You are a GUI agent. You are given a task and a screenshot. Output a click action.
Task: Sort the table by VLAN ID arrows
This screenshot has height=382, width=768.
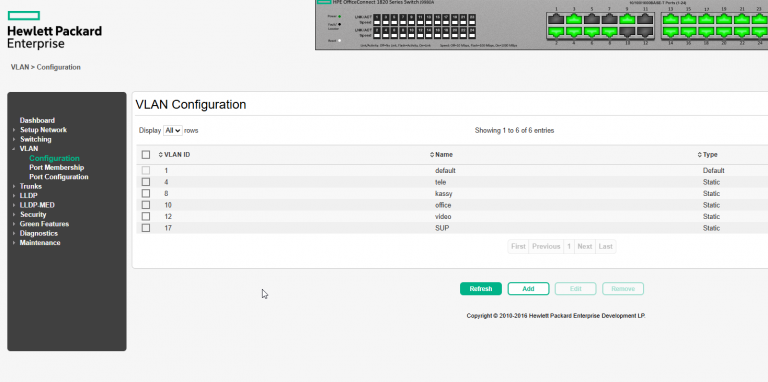tap(160, 155)
